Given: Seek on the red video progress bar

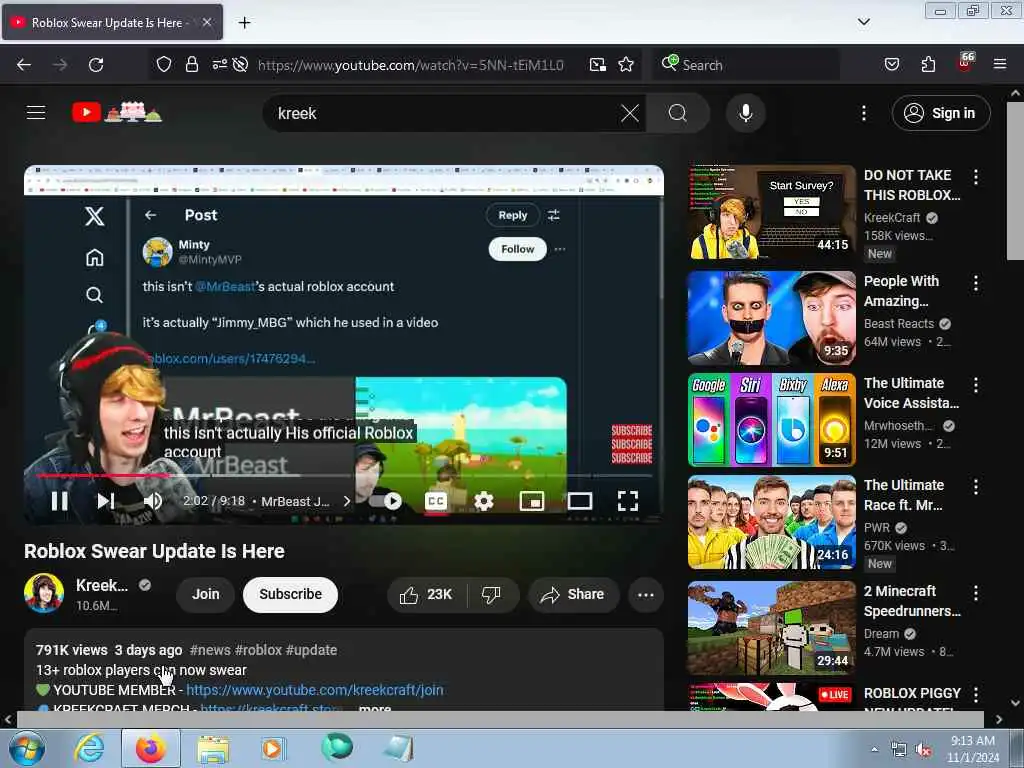Looking at the screenshot, I should coord(344,475).
